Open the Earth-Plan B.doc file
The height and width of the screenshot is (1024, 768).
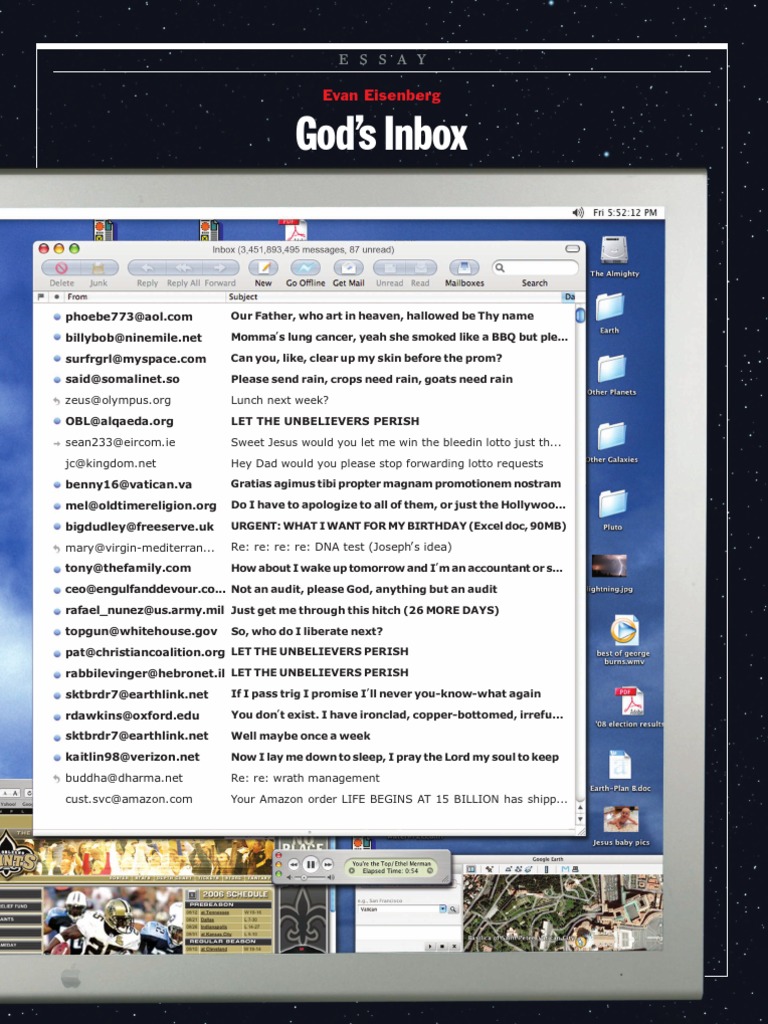coord(620,765)
